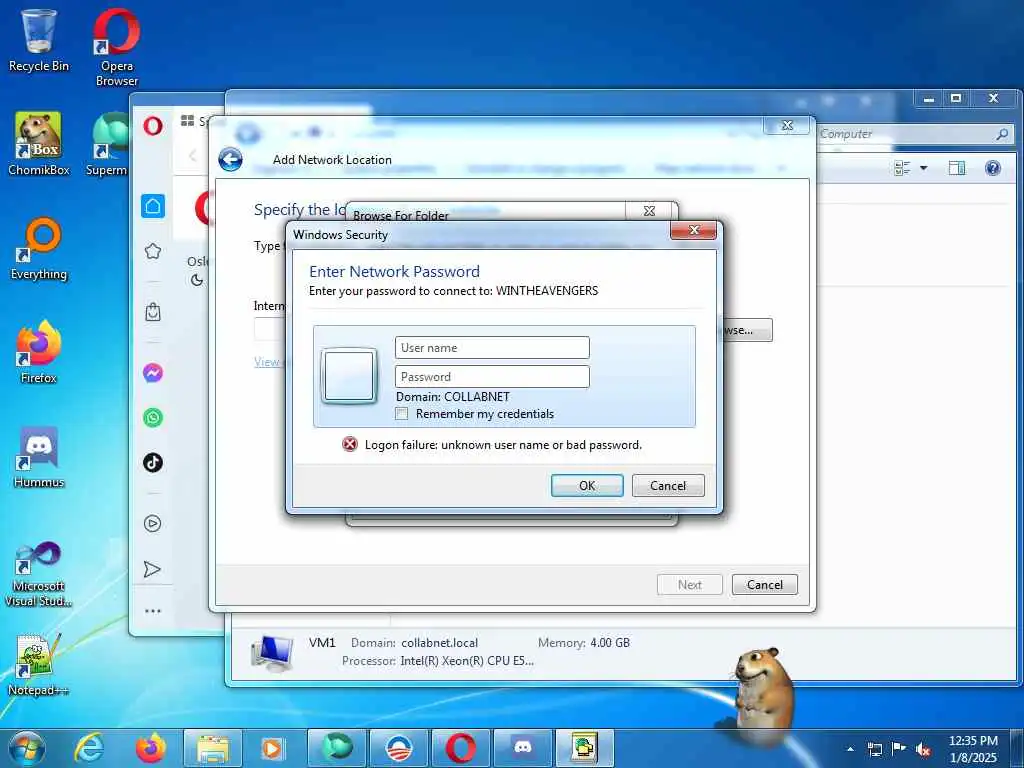Select Microsoft Visual Studio desktop shortcut
Screen dimensions: 1024x768
click(39, 573)
